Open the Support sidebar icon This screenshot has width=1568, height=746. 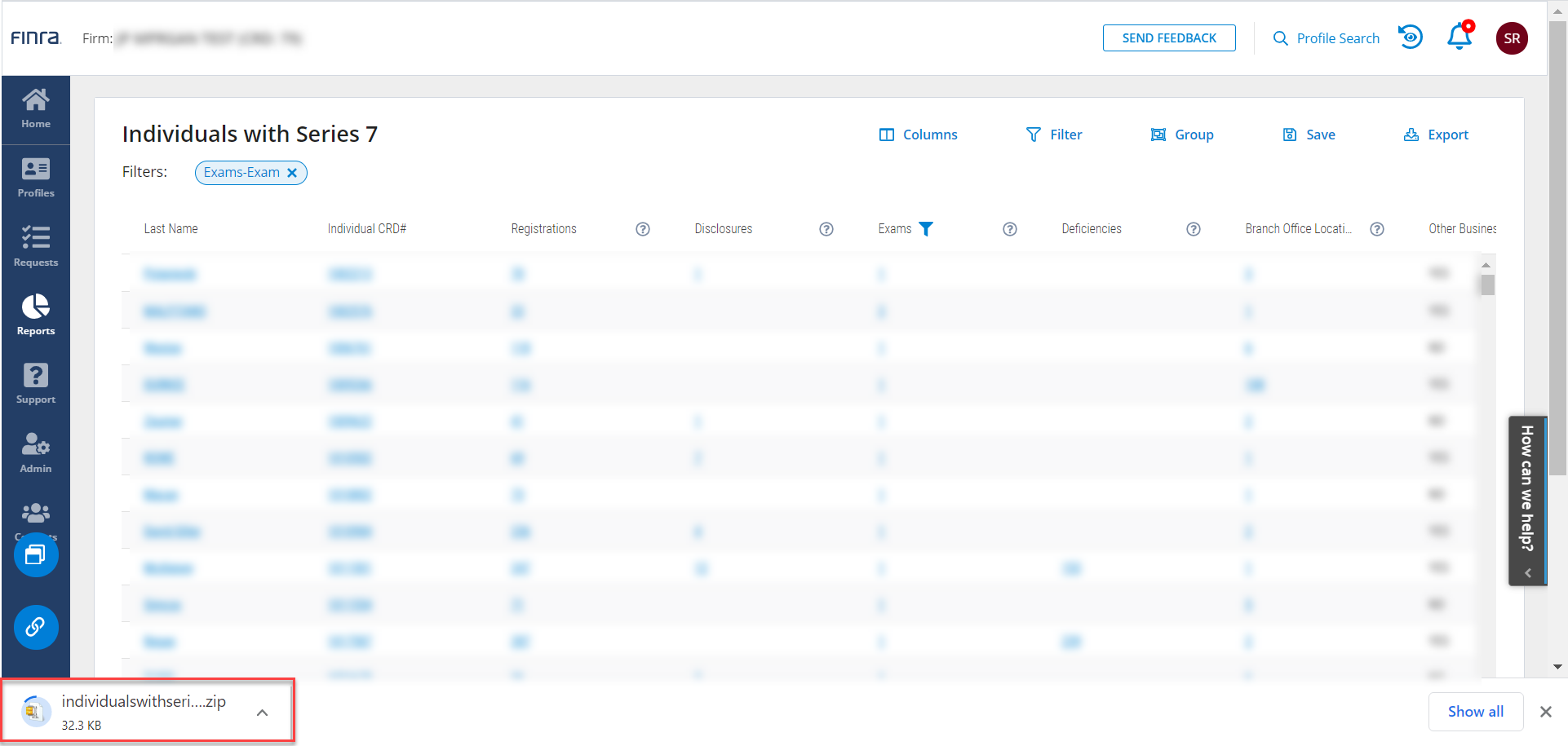36,384
